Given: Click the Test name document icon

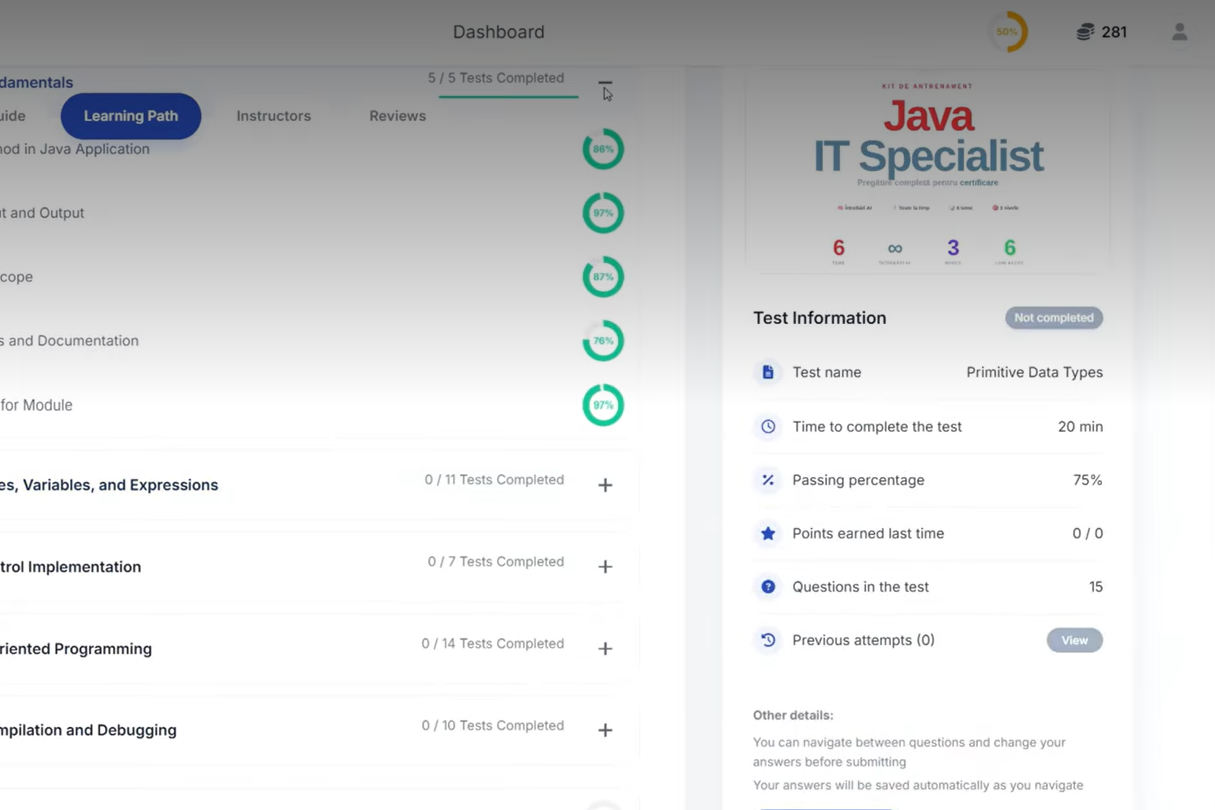Looking at the screenshot, I should tap(768, 372).
